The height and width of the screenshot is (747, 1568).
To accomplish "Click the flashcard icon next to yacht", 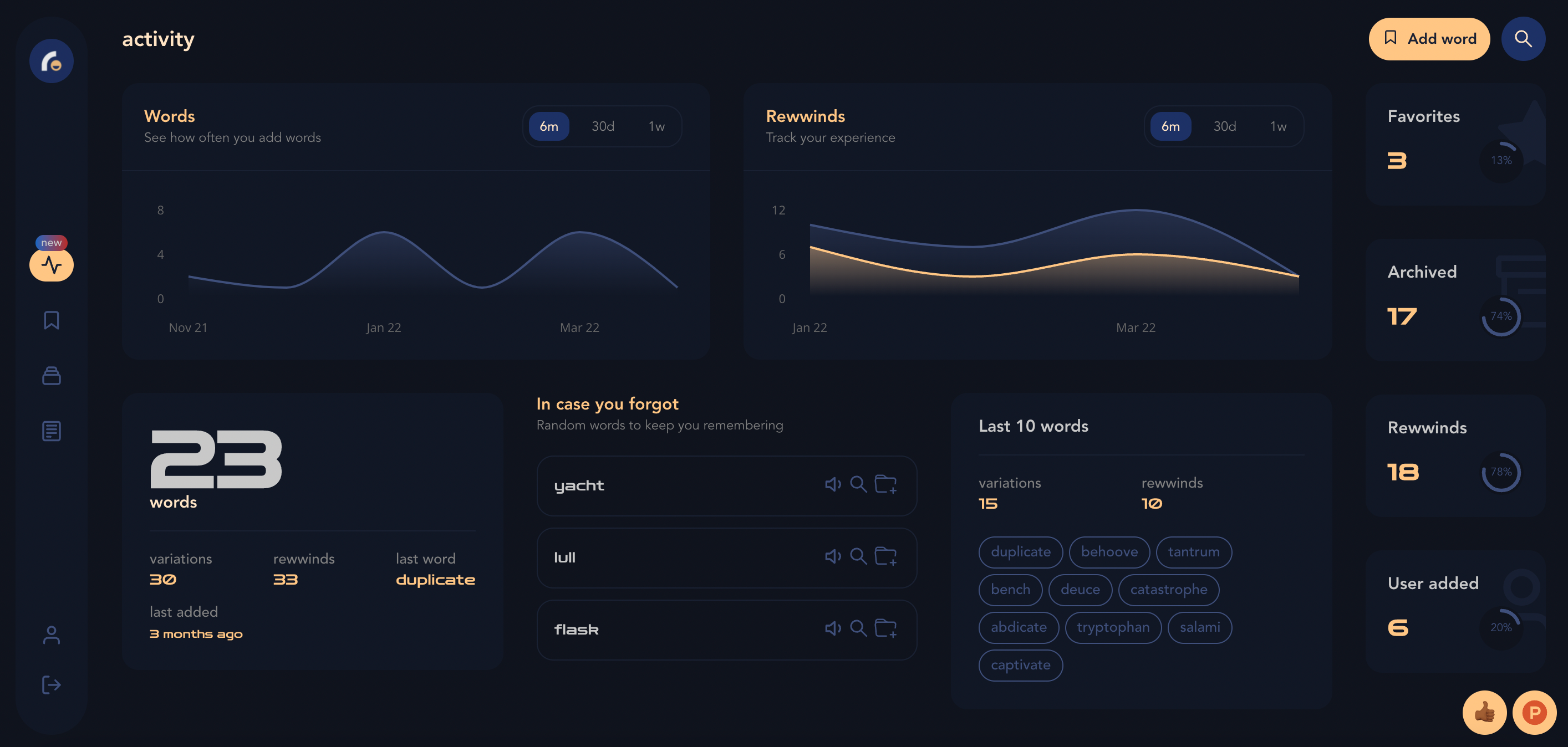I will 885,485.
